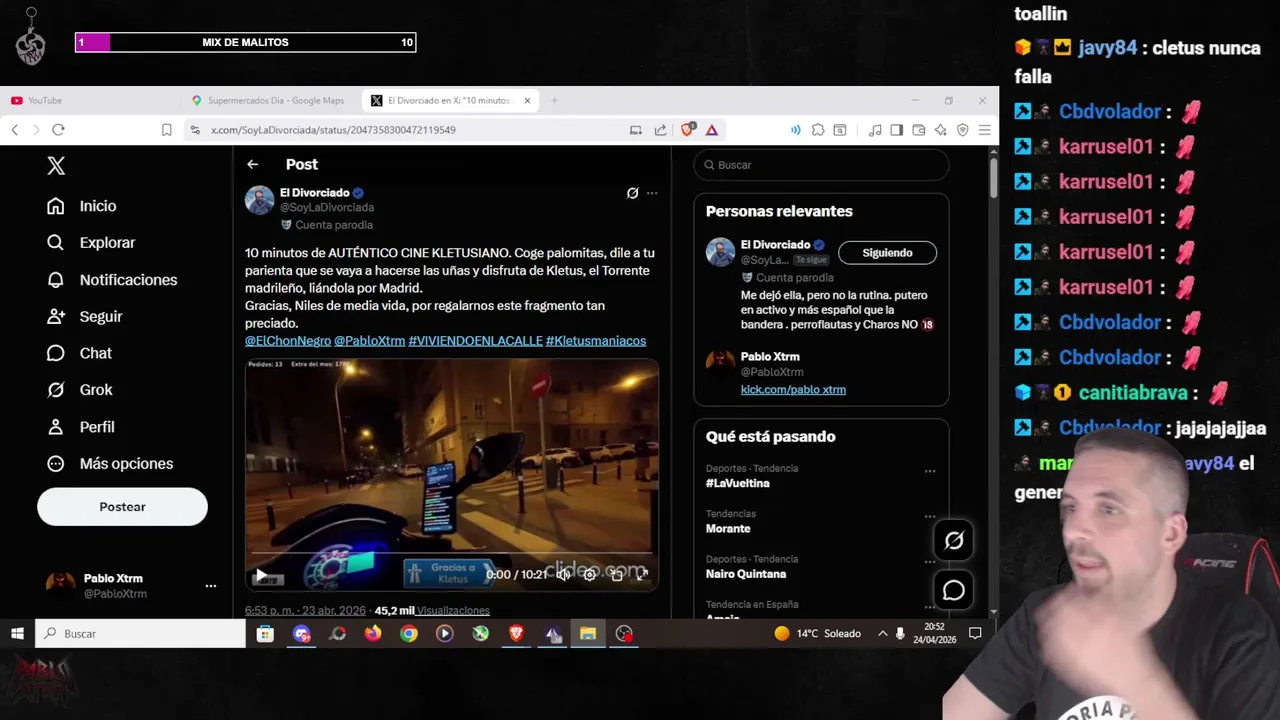Open El Divorciado's profile avatar in post
This screenshot has width=1280, height=720.
click(x=260, y=200)
